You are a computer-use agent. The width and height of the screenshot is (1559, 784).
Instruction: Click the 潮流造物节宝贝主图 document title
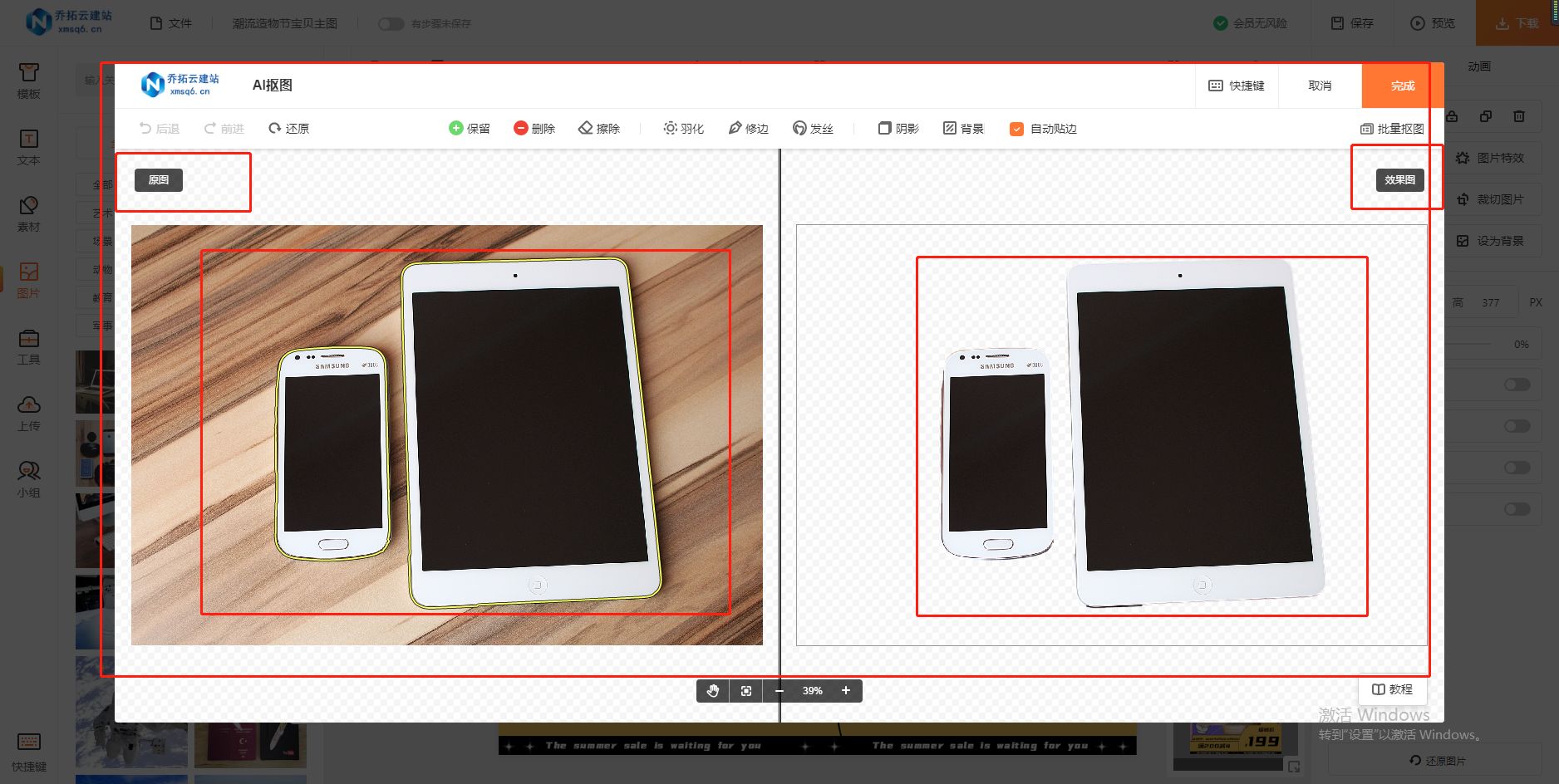coord(285,23)
